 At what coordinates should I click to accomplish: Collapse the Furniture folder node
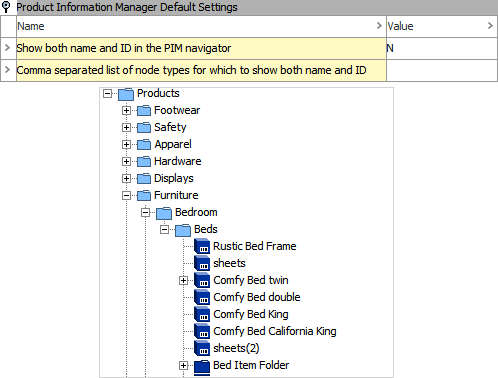click(x=126, y=195)
